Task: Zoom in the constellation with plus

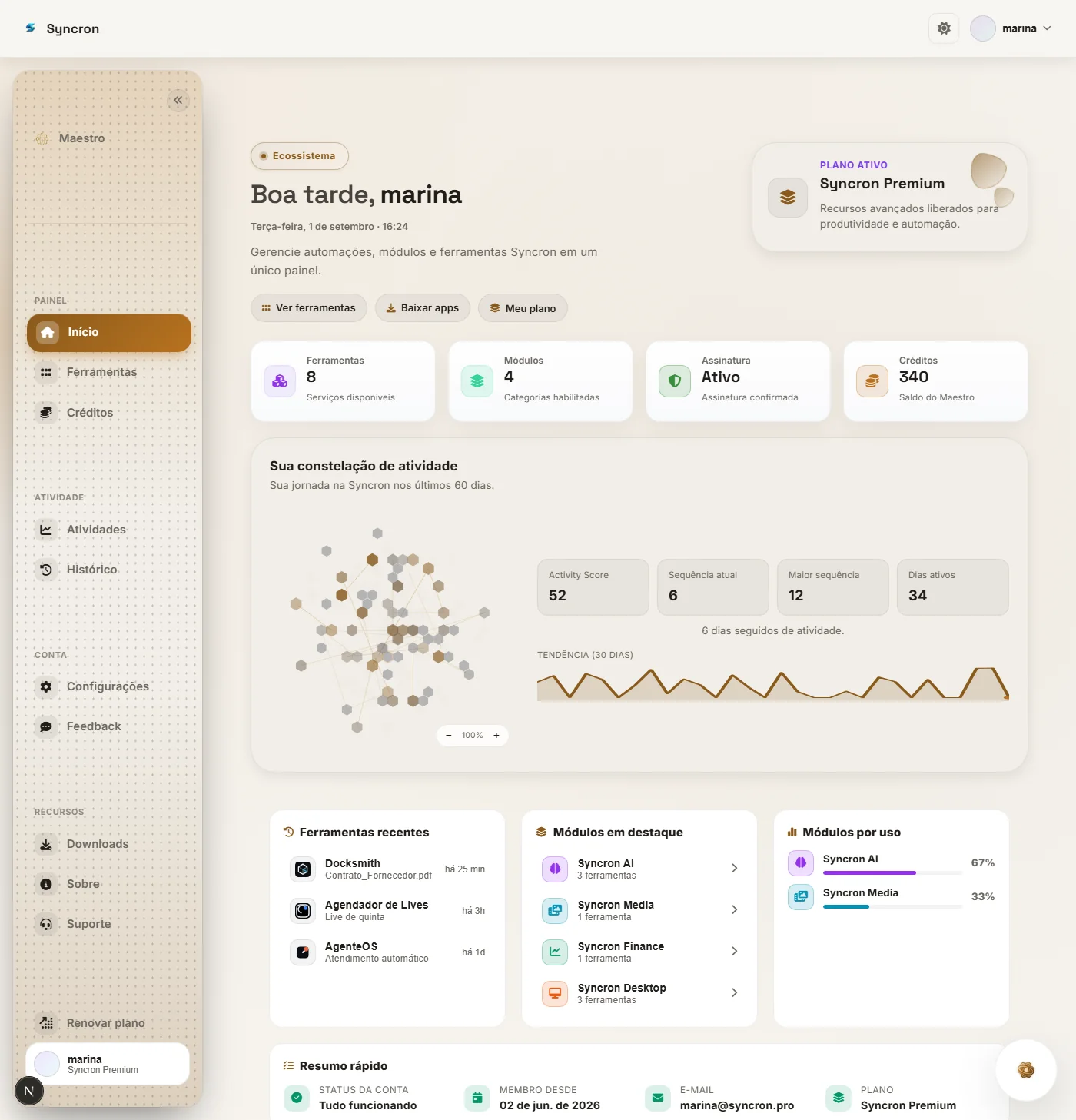Action: [496, 736]
